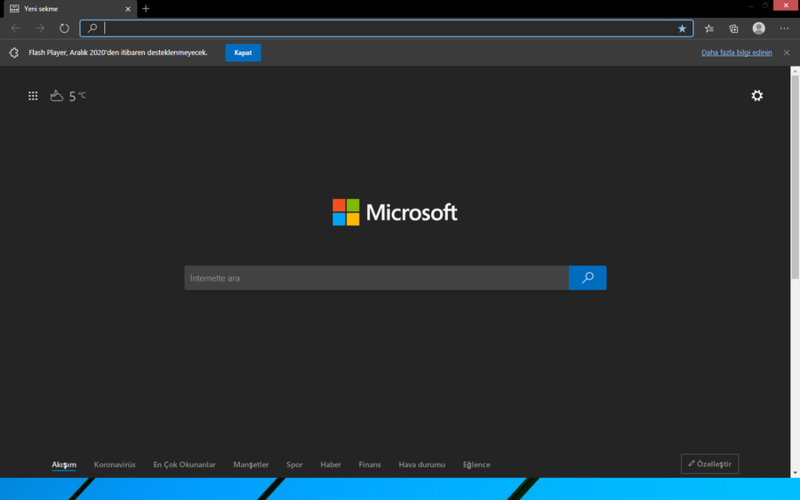Click the vertical scrollbar thumb
Image resolution: width=800 pixels, height=500 pixels.
795,178
